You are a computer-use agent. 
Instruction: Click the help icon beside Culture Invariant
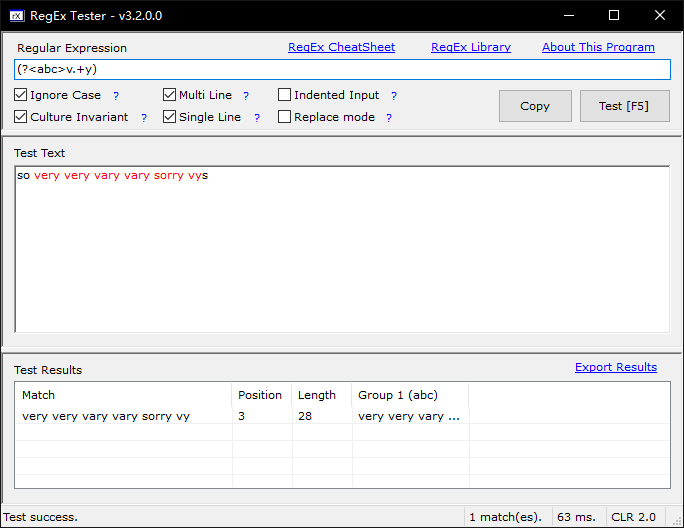point(144,118)
